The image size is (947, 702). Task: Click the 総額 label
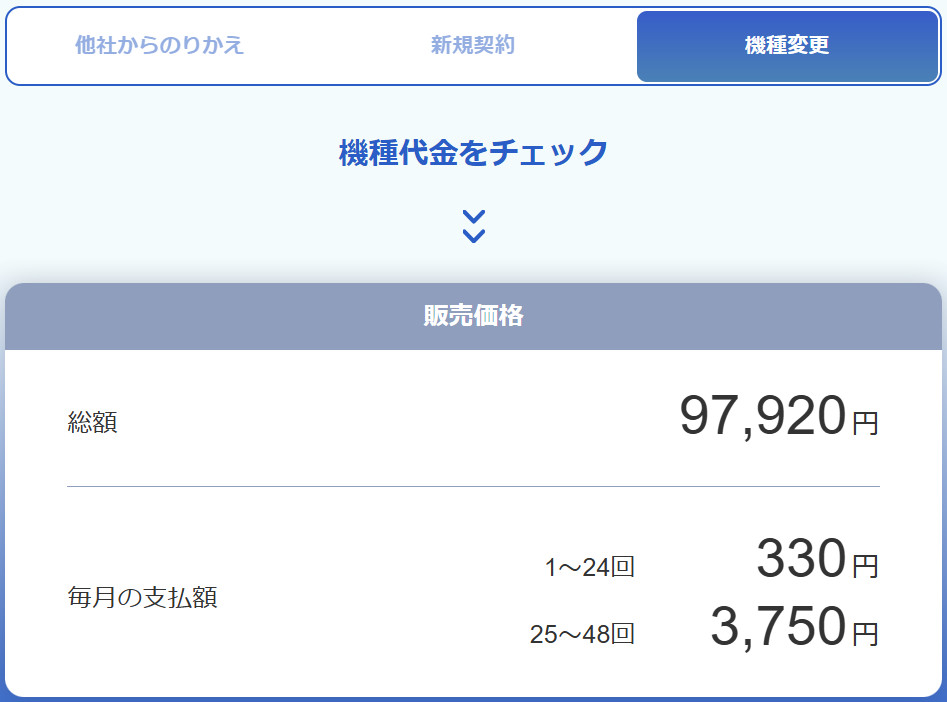(x=92, y=422)
